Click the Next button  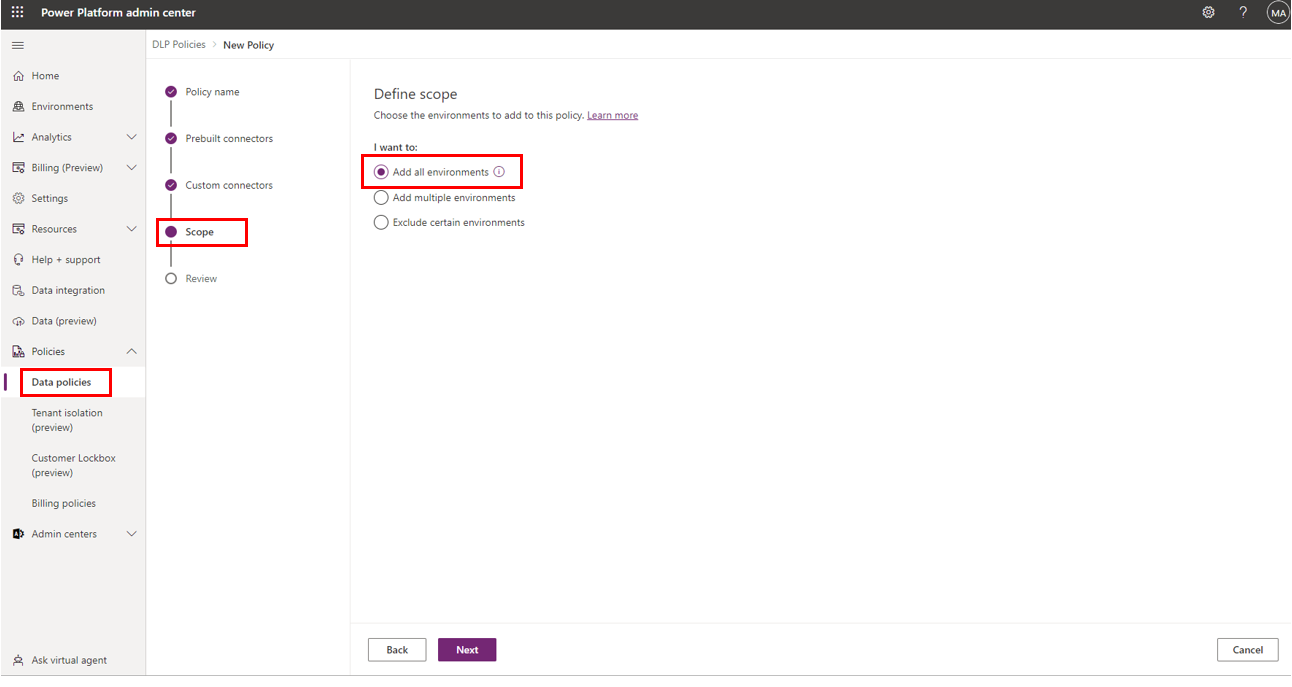467,650
